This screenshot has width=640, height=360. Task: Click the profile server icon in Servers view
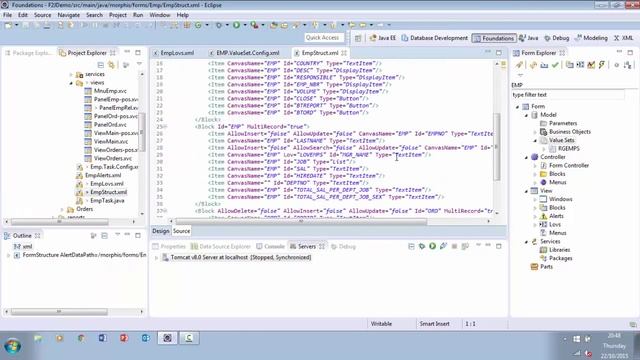(443, 246)
